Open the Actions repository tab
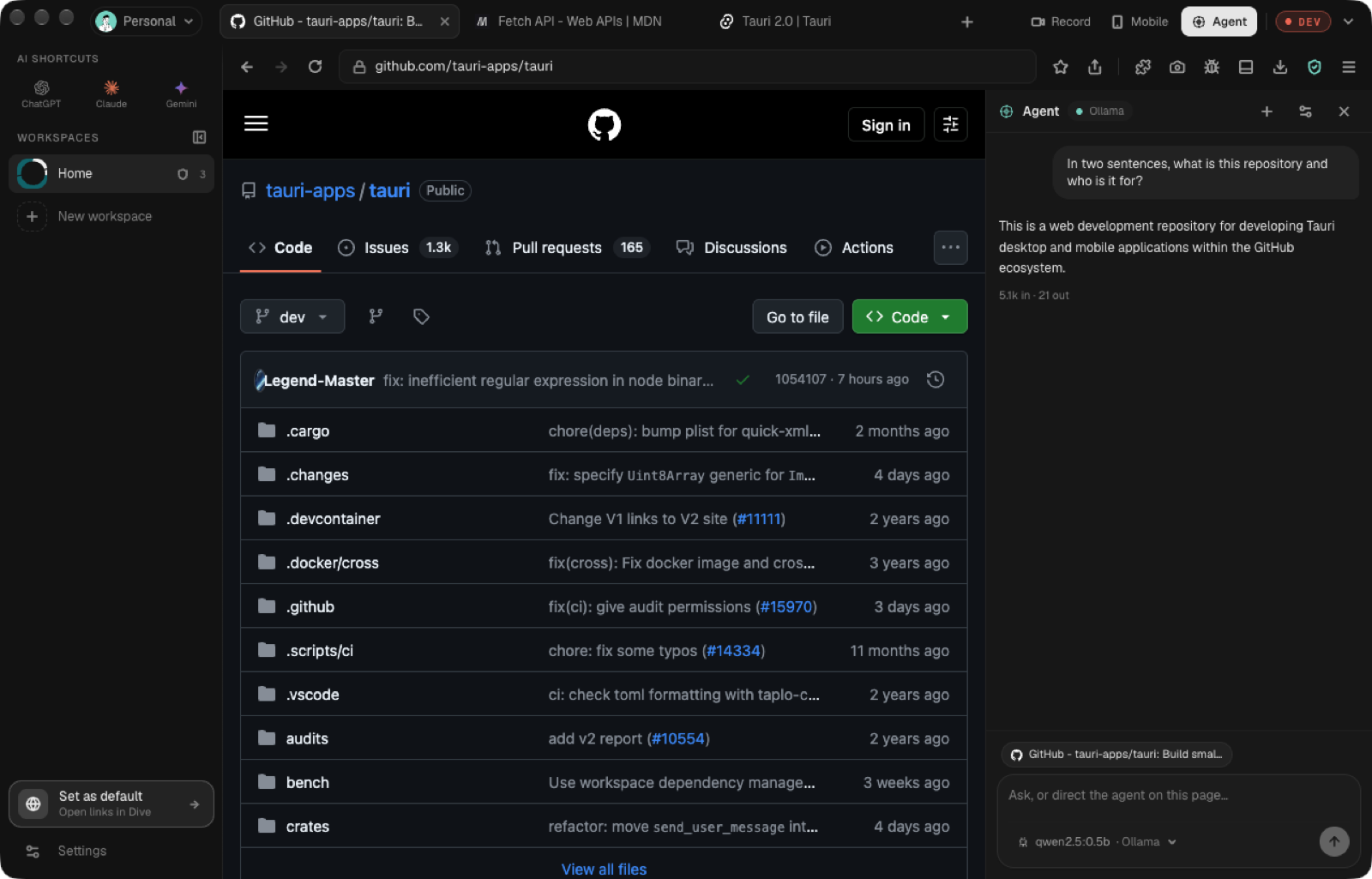Screen dimensions: 1372x879 coord(854,248)
